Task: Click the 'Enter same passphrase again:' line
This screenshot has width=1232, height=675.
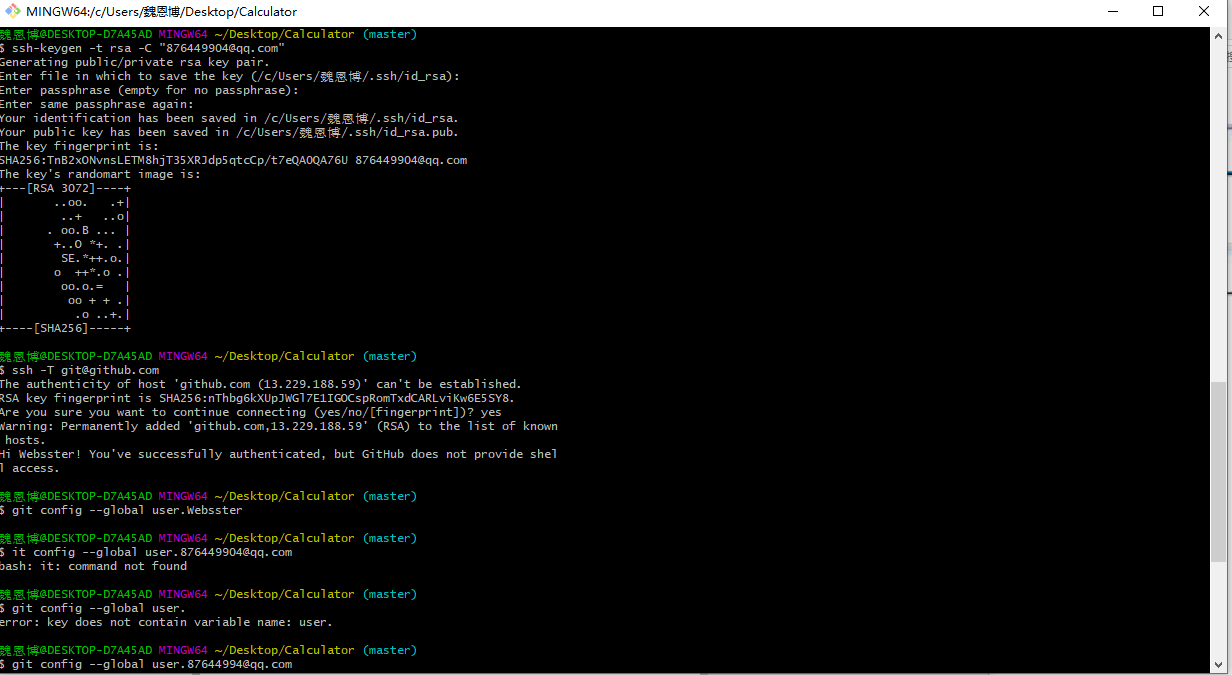Action: [x=97, y=104]
